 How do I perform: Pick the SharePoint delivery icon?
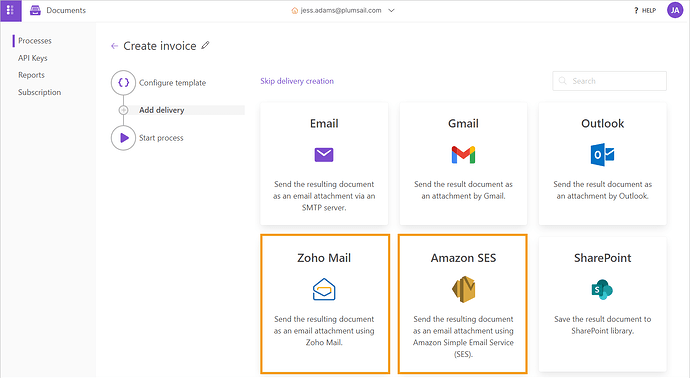click(602, 290)
